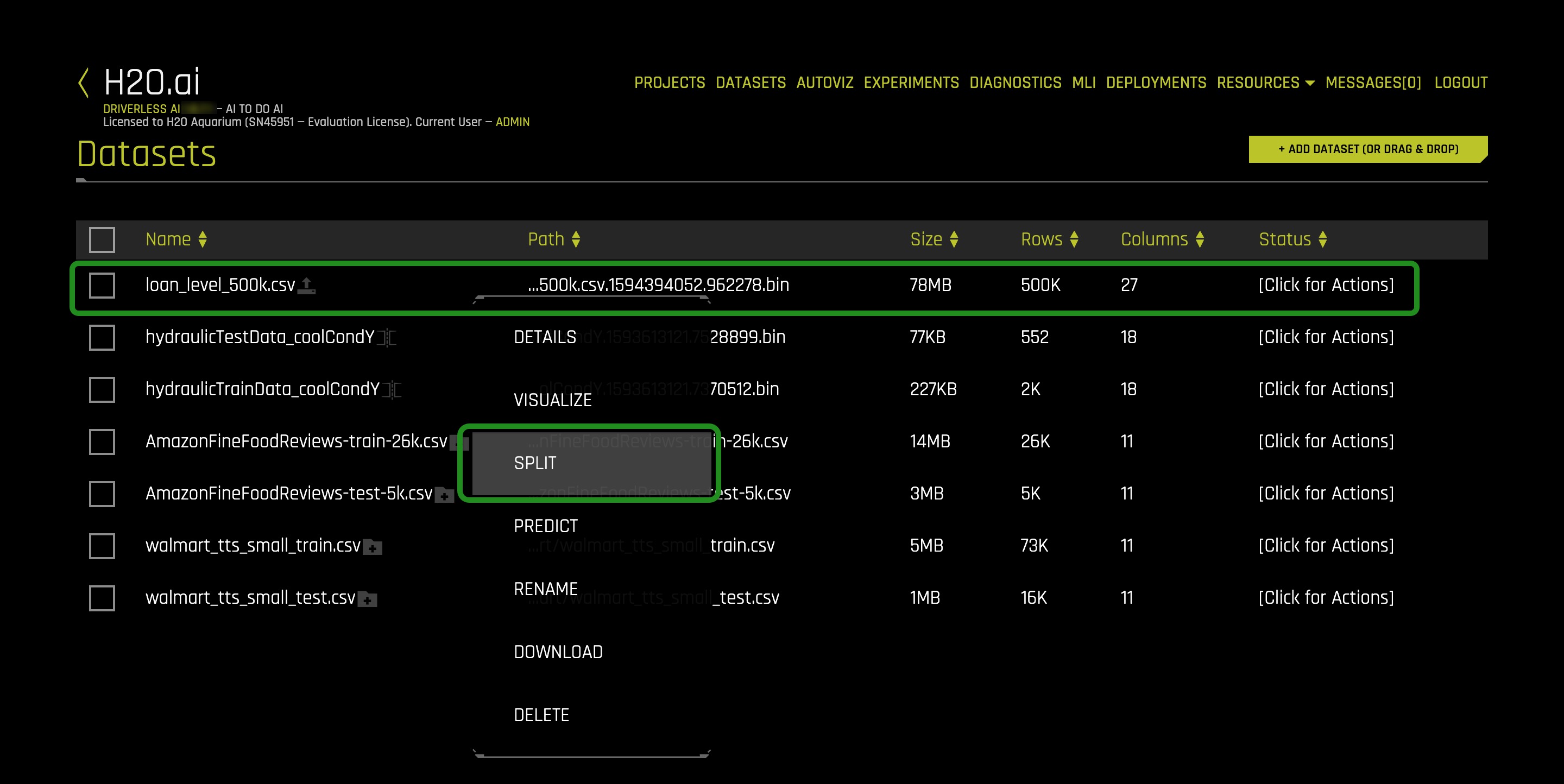The width and height of the screenshot is (1564, 784).
Task: Open actions for walmart_tts_small_train.csv row
Action: (1326, 546)
